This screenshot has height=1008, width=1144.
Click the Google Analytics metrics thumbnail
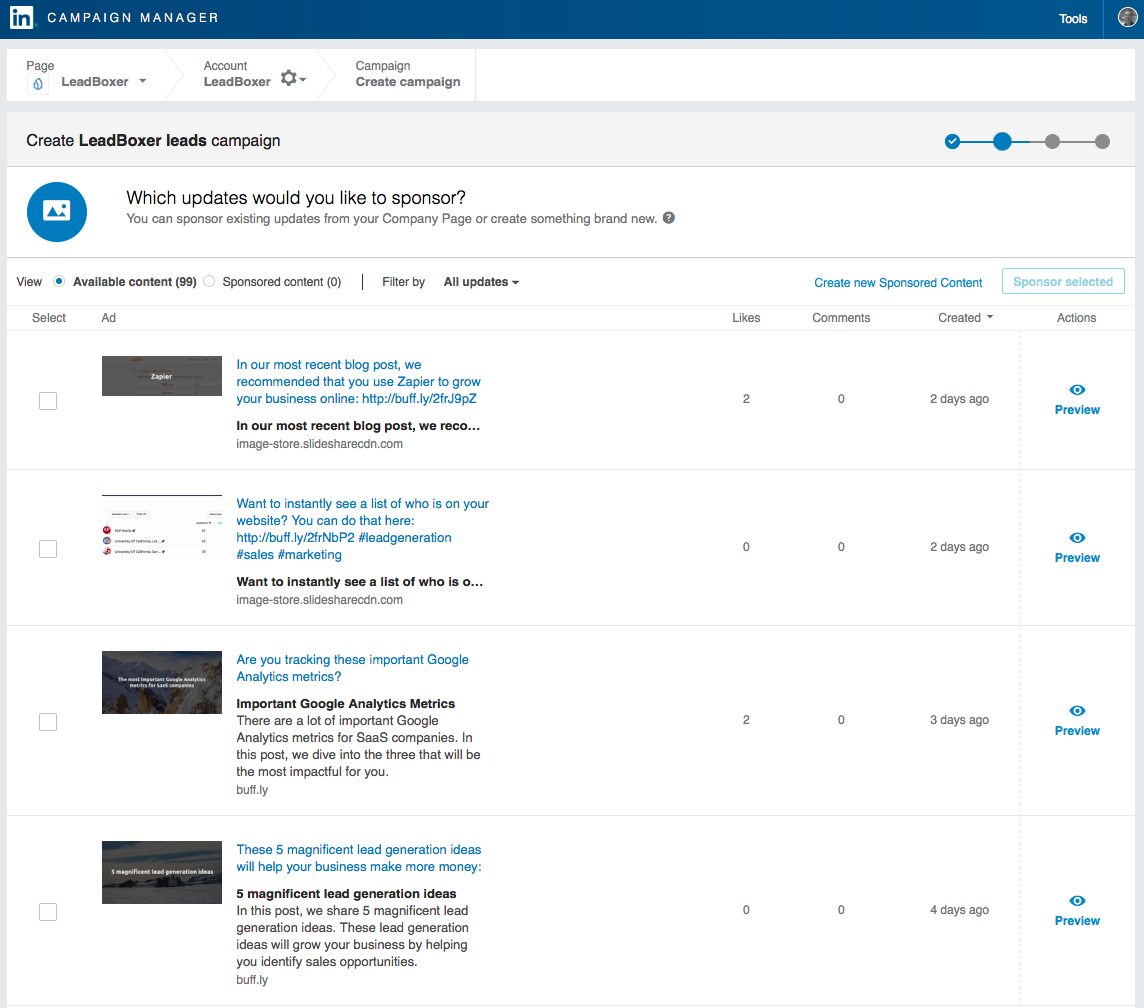point(162,683)
